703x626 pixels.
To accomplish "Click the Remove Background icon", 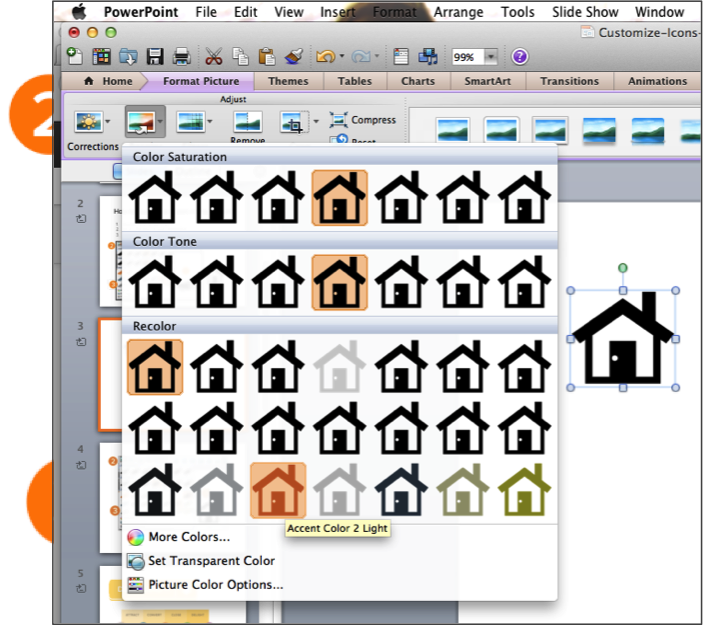I will (x=248, y=122).
